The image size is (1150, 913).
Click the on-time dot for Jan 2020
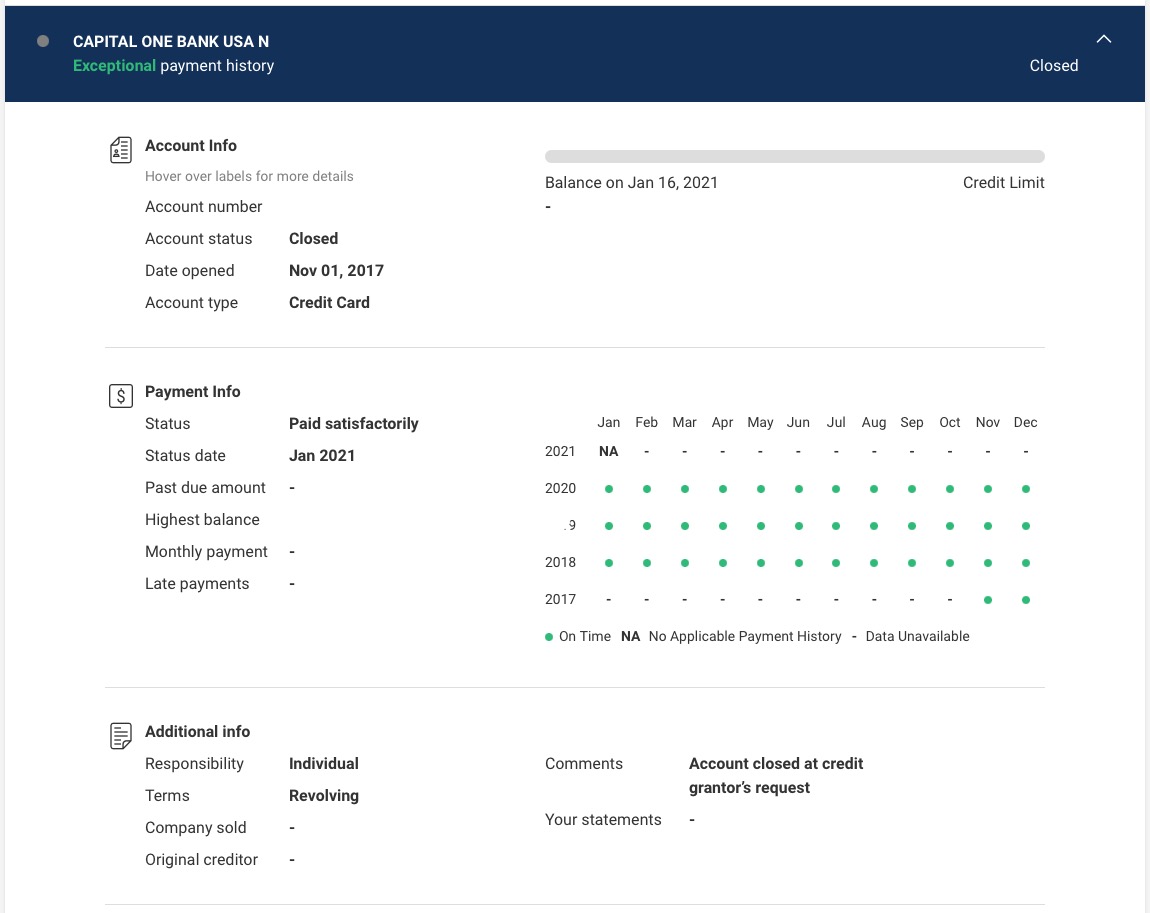pyautogui.click(x=609, y=489)
